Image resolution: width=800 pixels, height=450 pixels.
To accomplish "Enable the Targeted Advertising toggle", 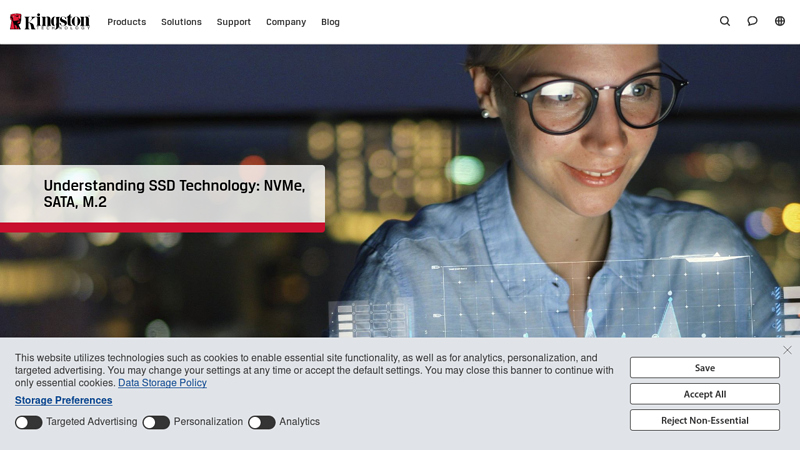I will point(29,422).
